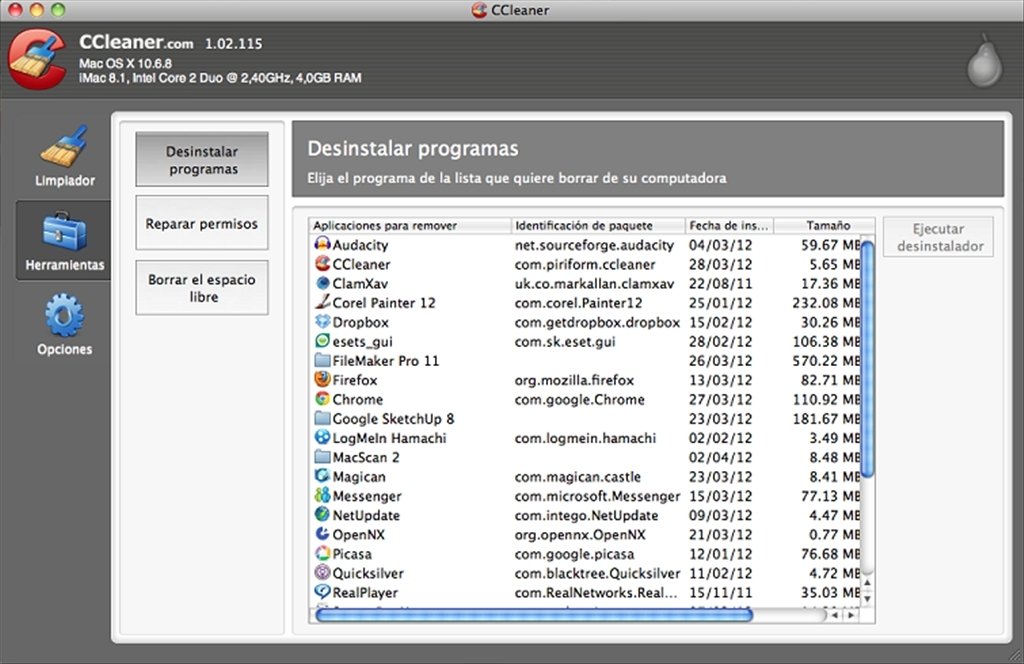Sort by Identificación de paquete column
Viewport: 1024px width, 664px height.
(598, 225)
